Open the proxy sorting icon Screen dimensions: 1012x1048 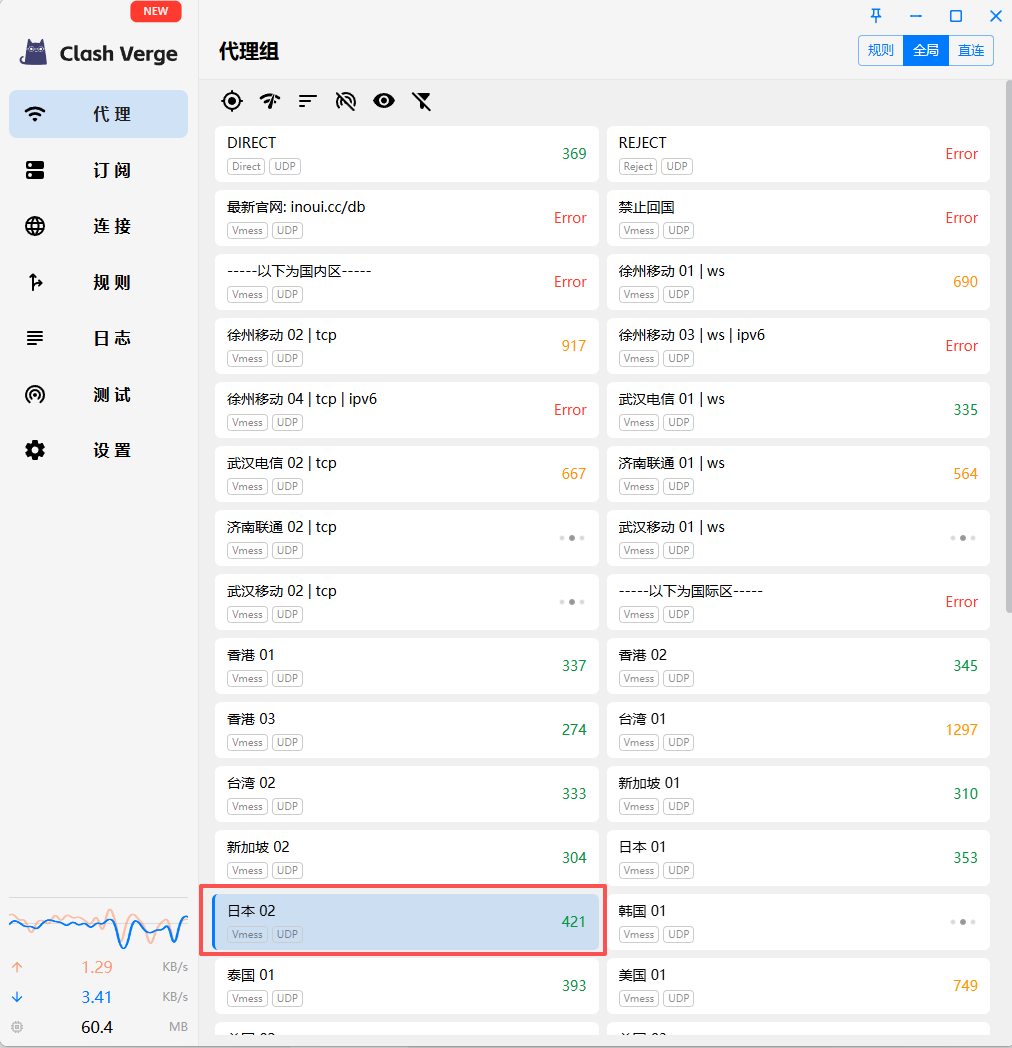click(307, 101)
